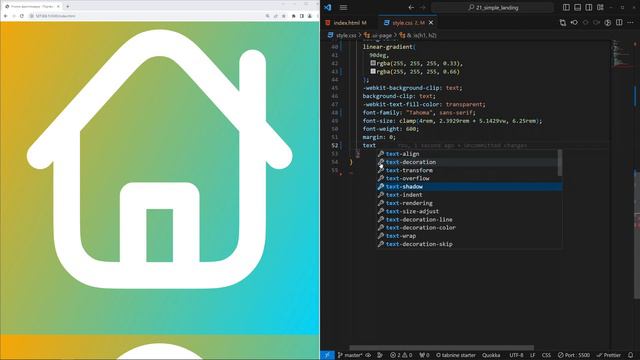This screenshot has height=360, width=640.
Task: Bookmark the page with the star icon
Action: click(284, 16)
